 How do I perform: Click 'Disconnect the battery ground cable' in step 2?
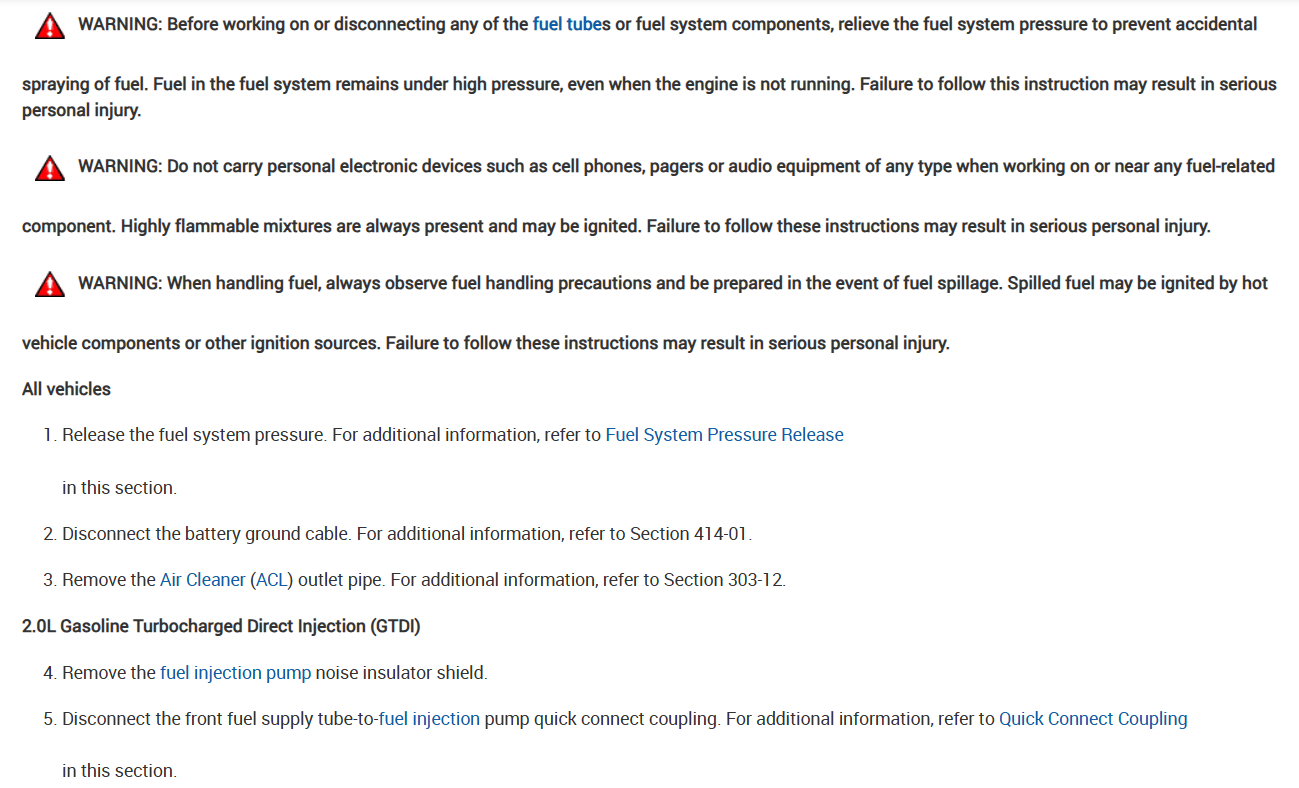tap(206, 534)
